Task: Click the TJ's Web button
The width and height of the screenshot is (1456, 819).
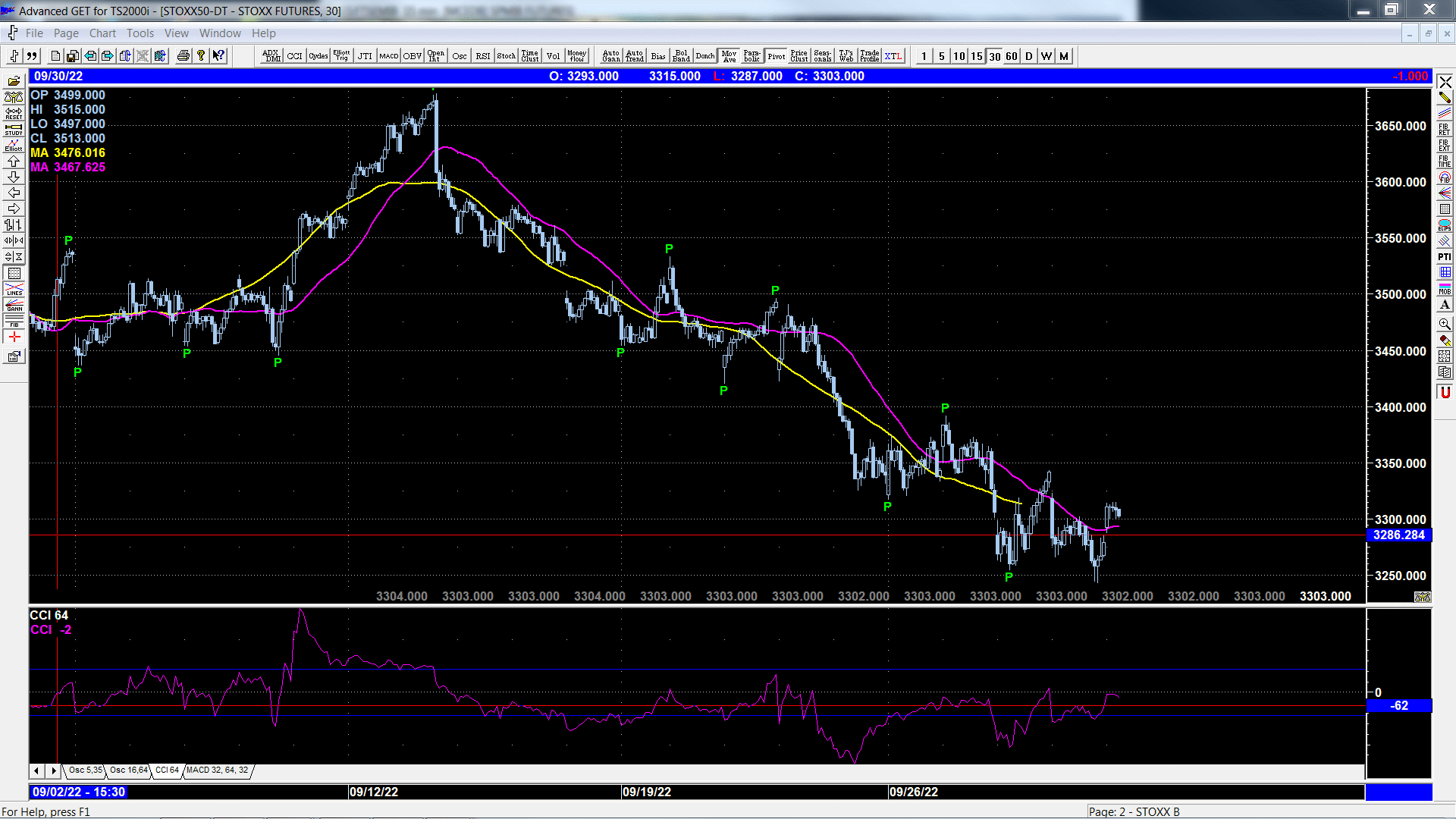Action: pyautogui.click(x=846, y=56)
